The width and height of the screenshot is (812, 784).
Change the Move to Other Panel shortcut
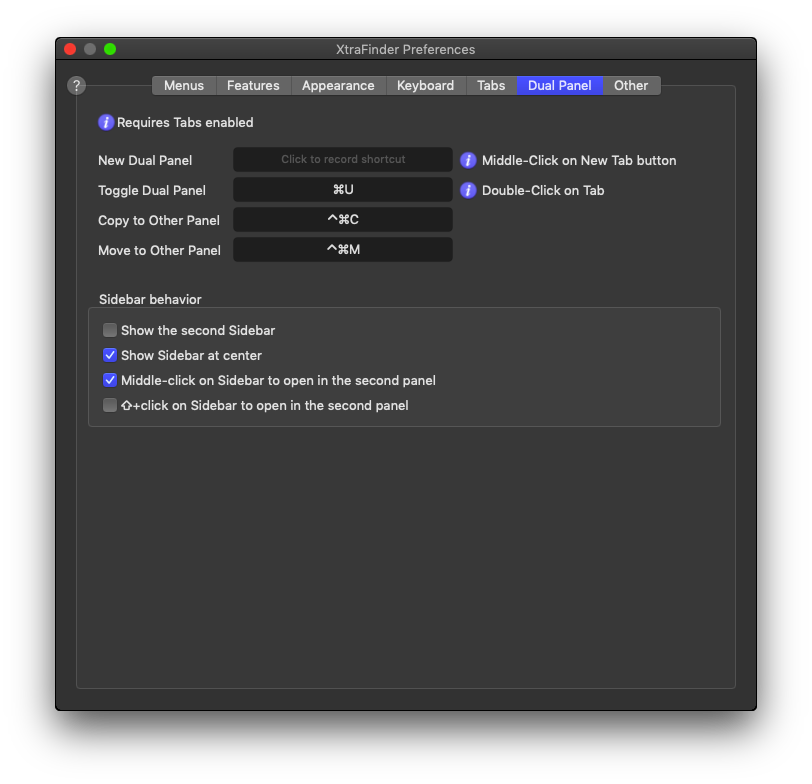(x=343, y=250)
